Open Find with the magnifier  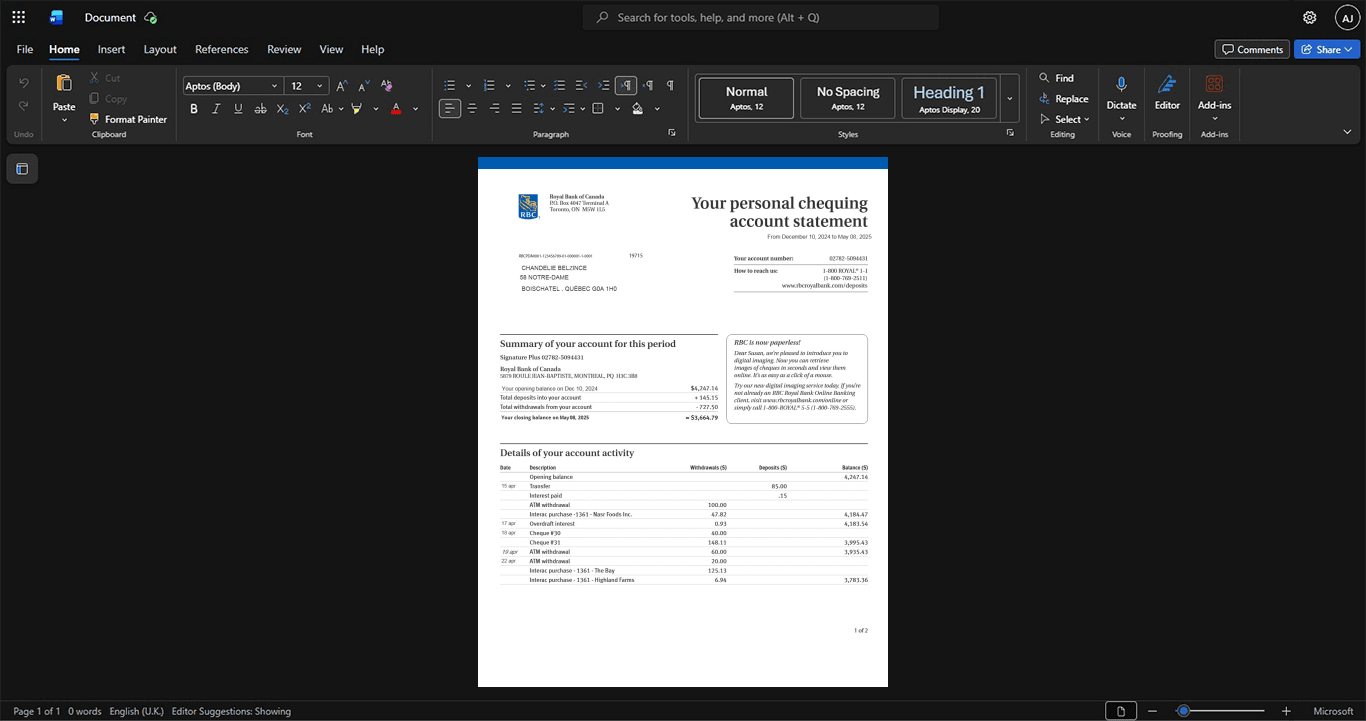pos(1056,78)
